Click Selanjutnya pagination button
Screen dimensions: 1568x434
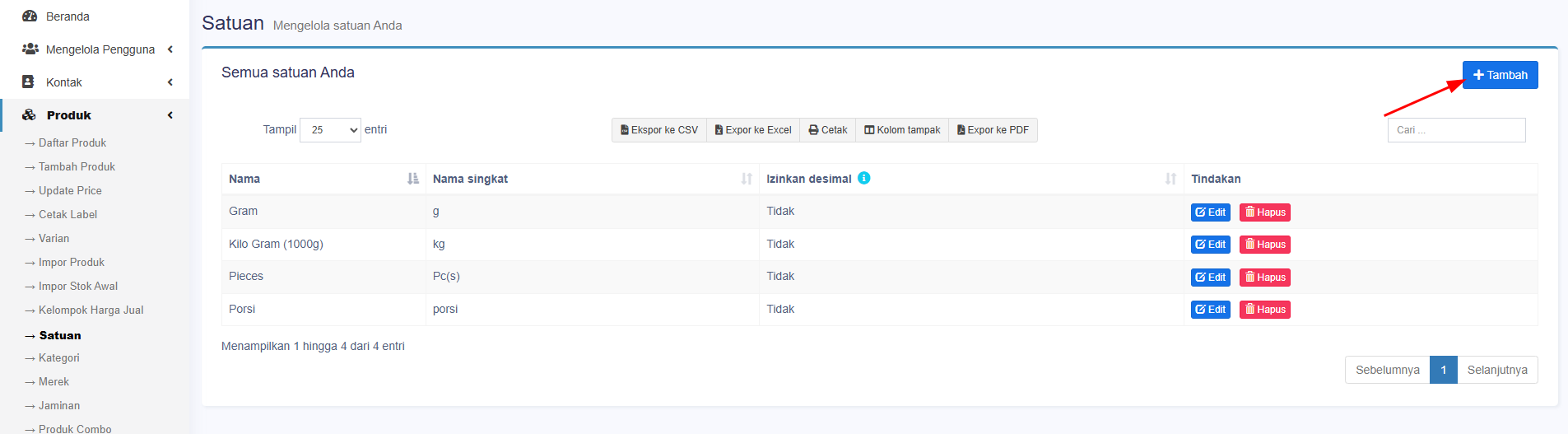(x=1497, y=370)
